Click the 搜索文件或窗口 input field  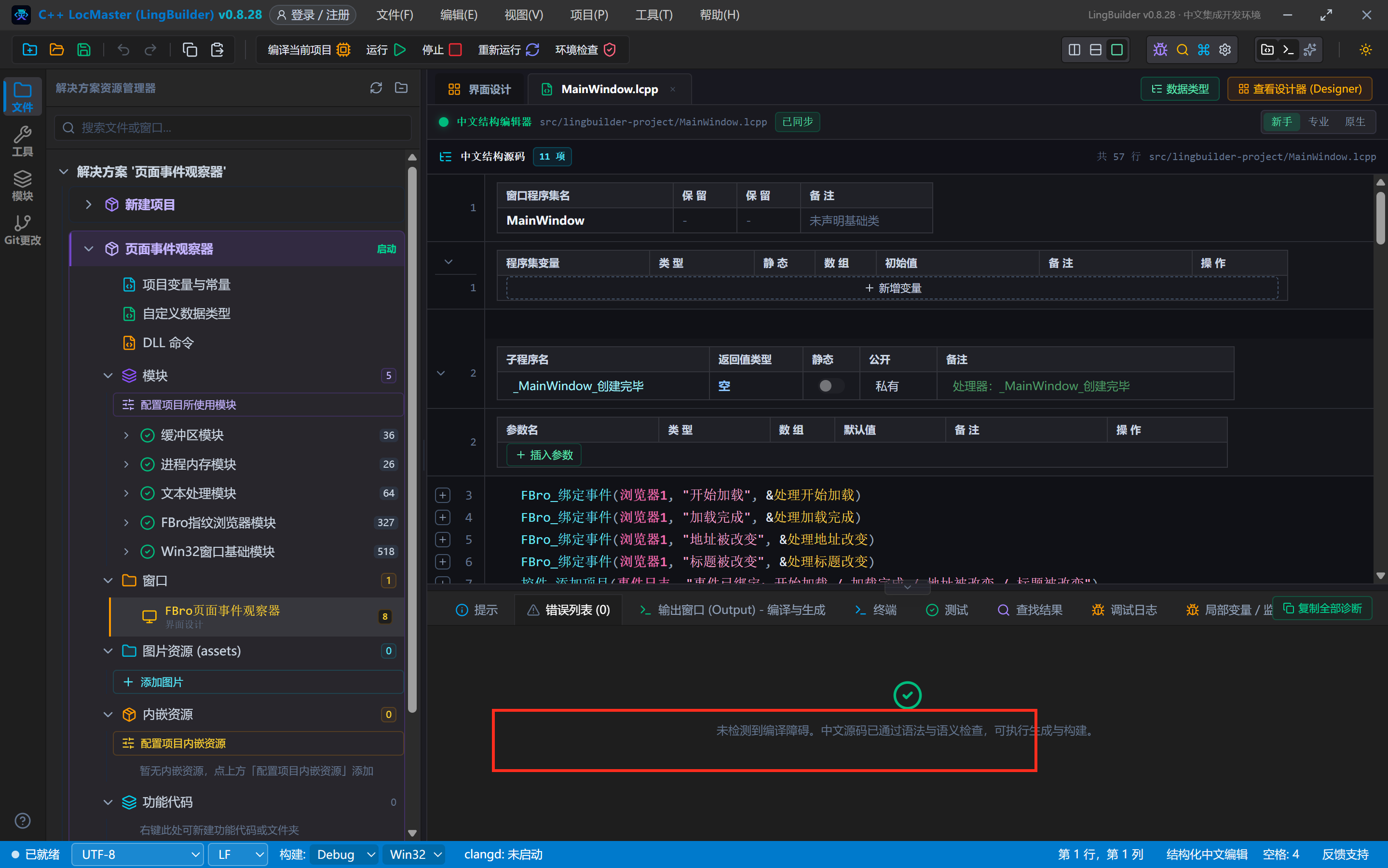point(232,127)
